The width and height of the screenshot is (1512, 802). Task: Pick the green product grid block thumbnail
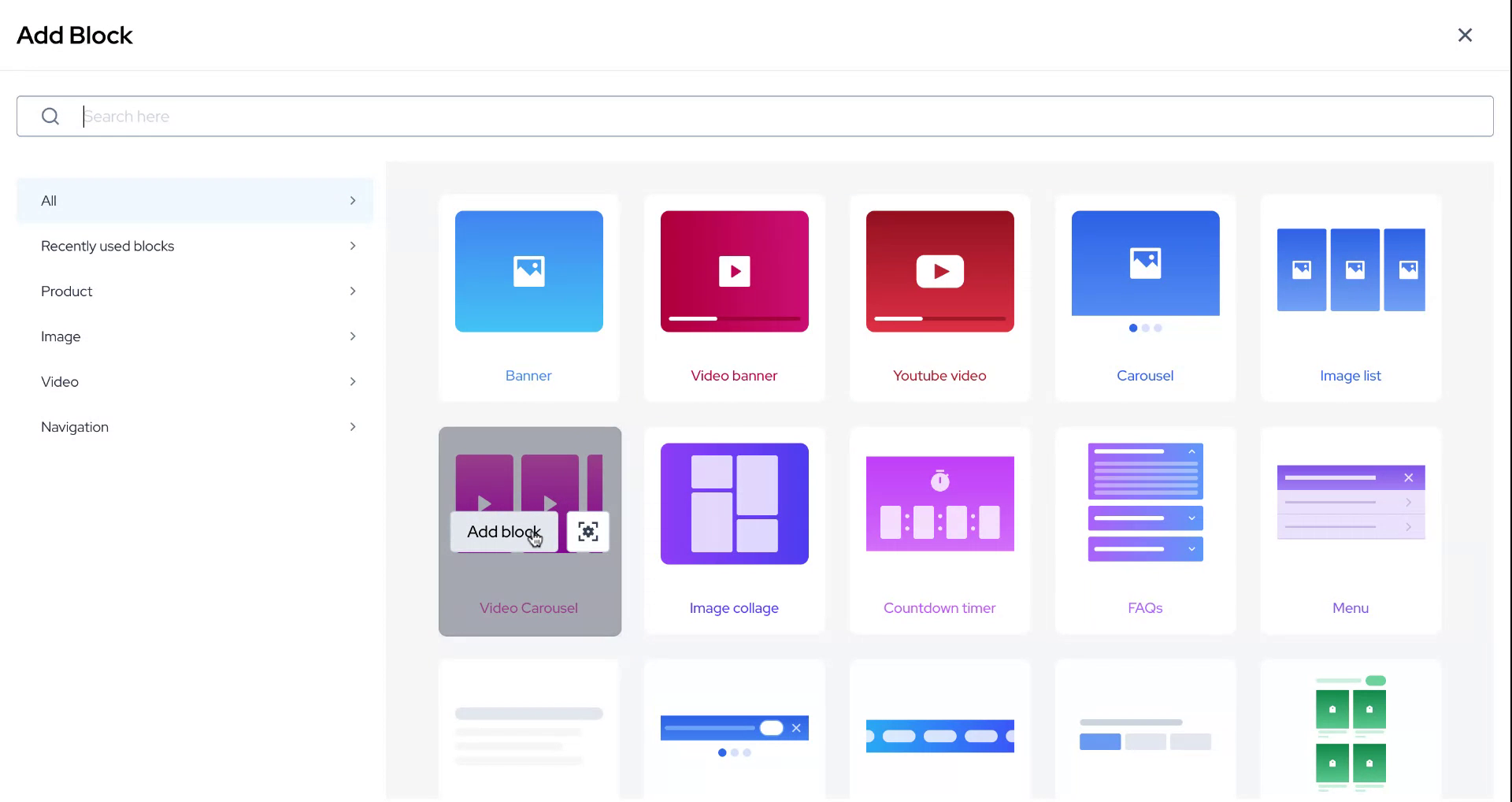(x=1351, y=733)
